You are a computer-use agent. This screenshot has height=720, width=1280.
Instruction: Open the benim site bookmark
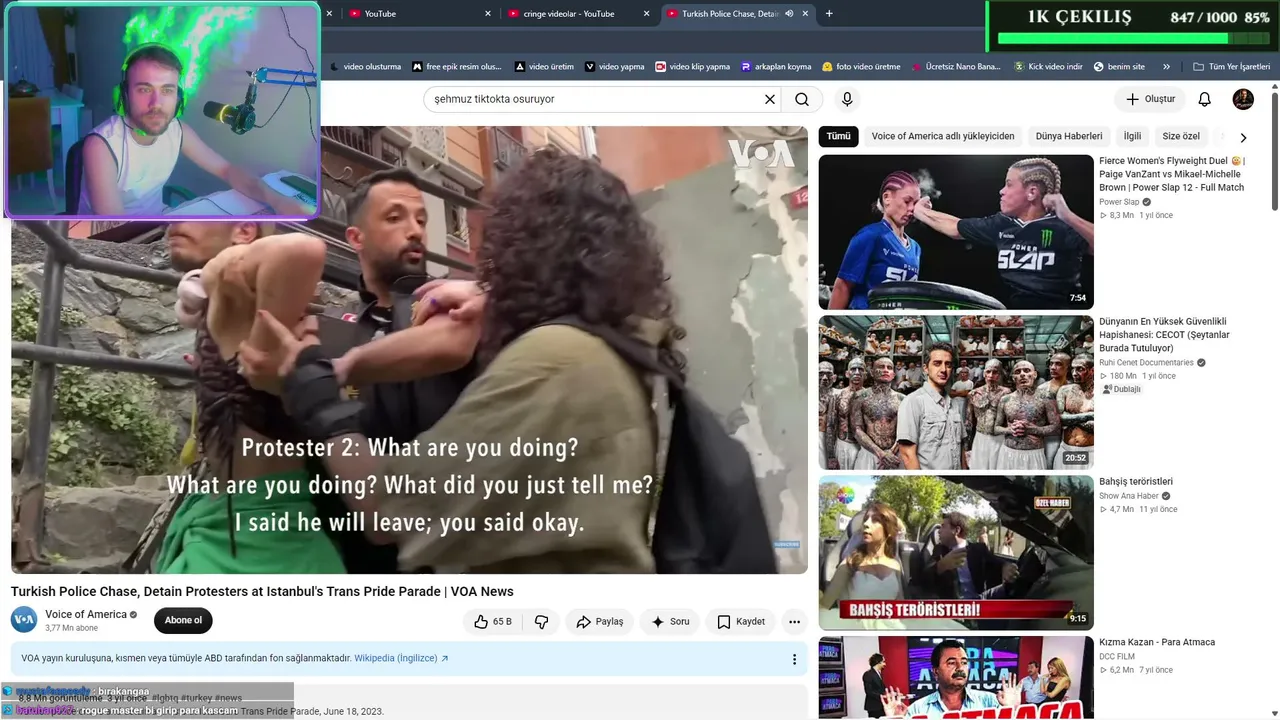tap(1119, 67)
